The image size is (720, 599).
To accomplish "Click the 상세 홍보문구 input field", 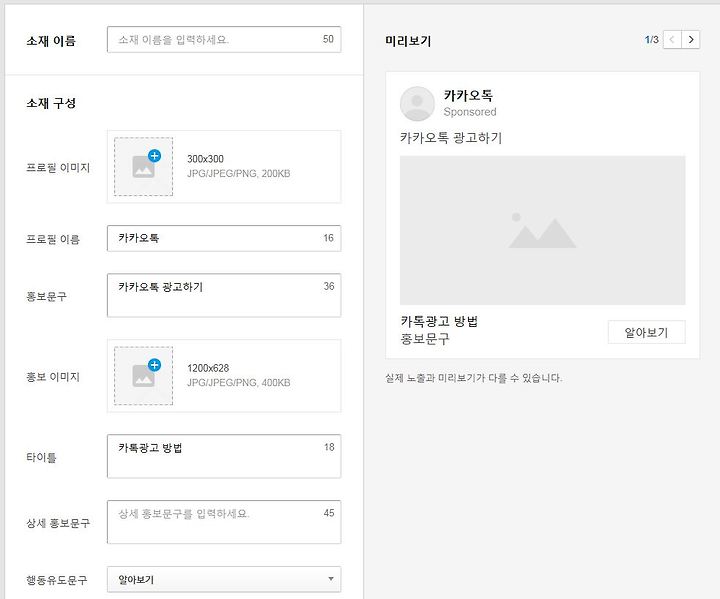I will pyautogui.click(x=224, y=522).
